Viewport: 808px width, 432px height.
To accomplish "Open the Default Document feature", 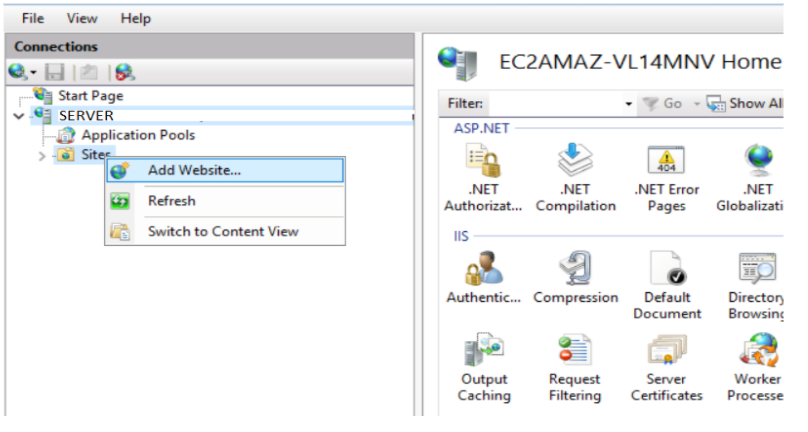I will [667, 286].
